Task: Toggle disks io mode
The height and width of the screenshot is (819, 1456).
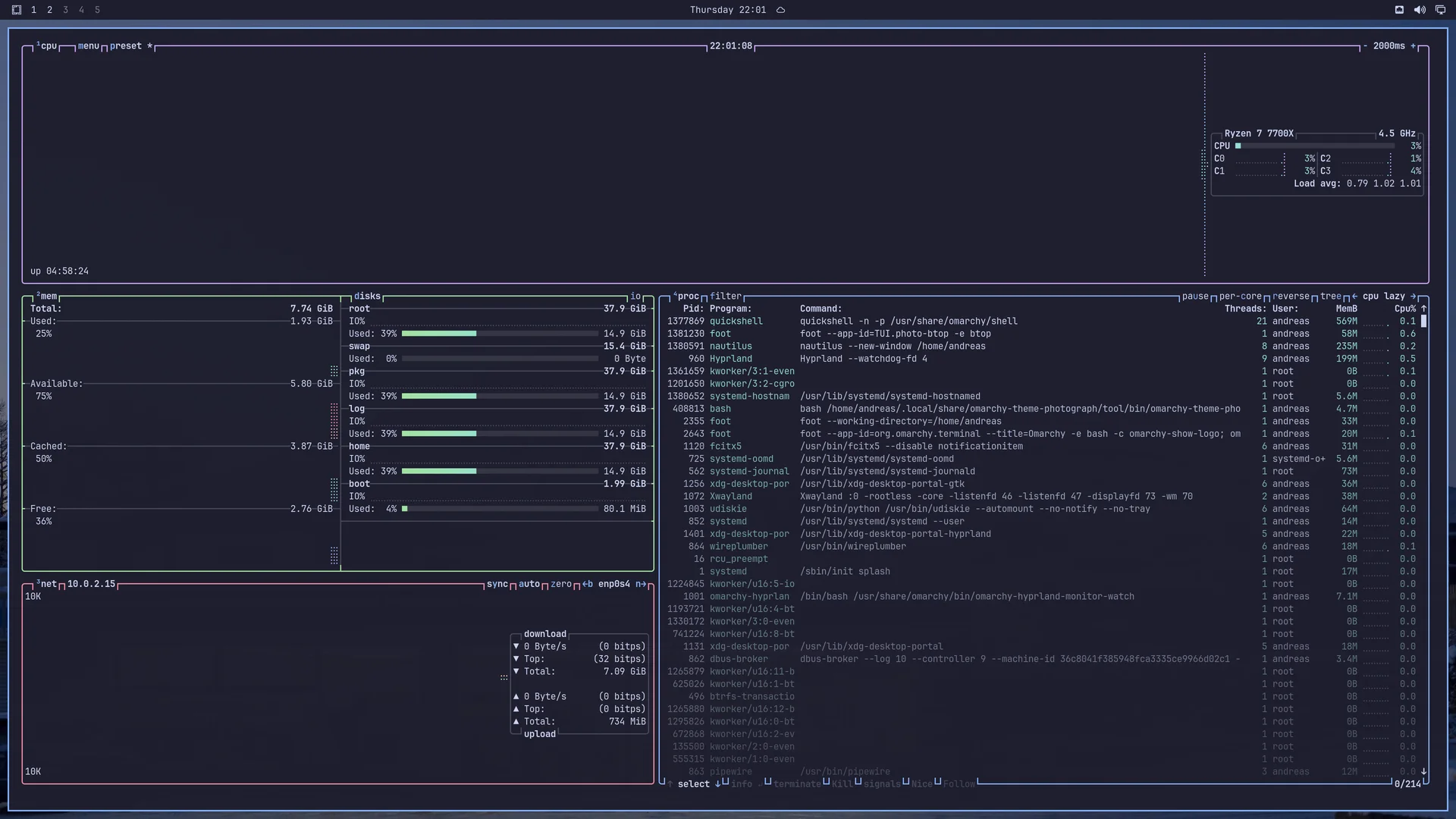Action: (635, 297)
